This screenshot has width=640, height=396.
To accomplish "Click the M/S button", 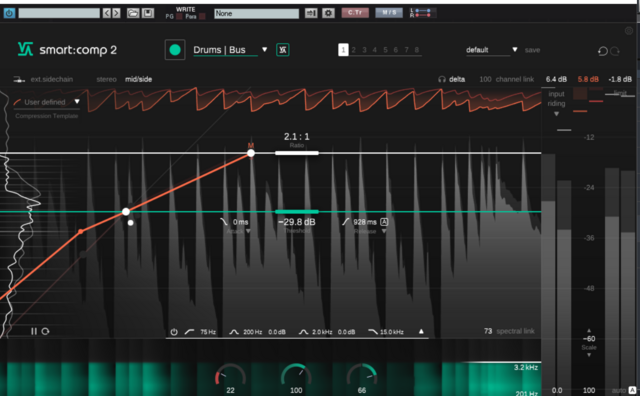I will pos(389,13).
